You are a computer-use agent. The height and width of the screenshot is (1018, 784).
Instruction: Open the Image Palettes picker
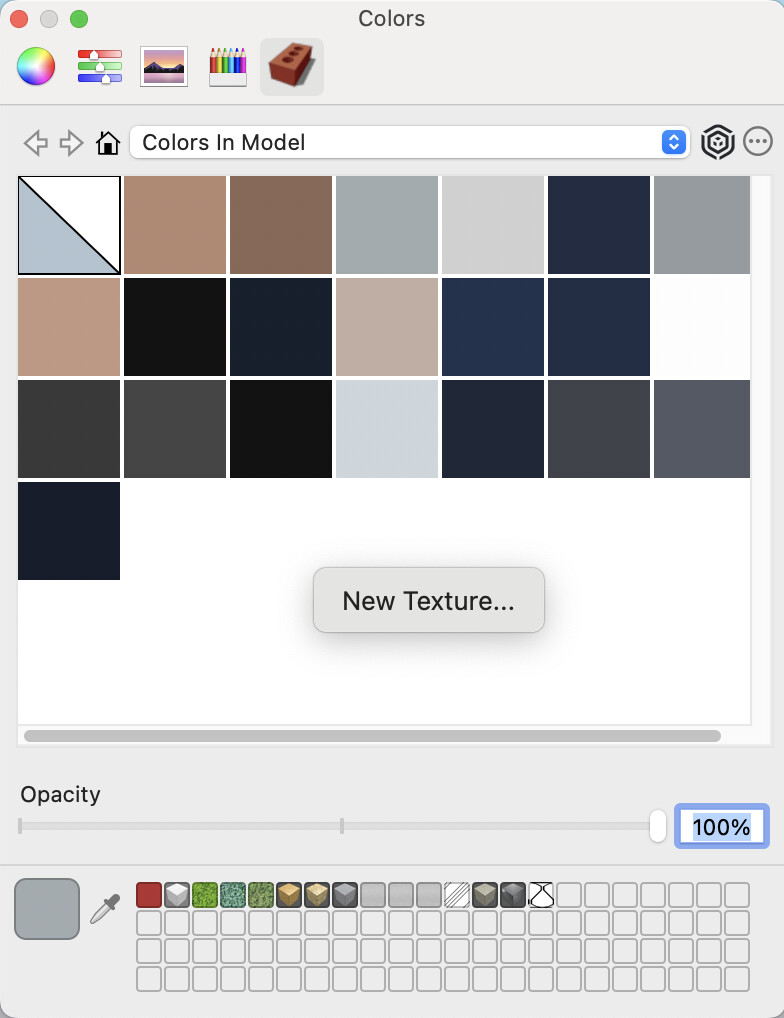tap(164, 67)
